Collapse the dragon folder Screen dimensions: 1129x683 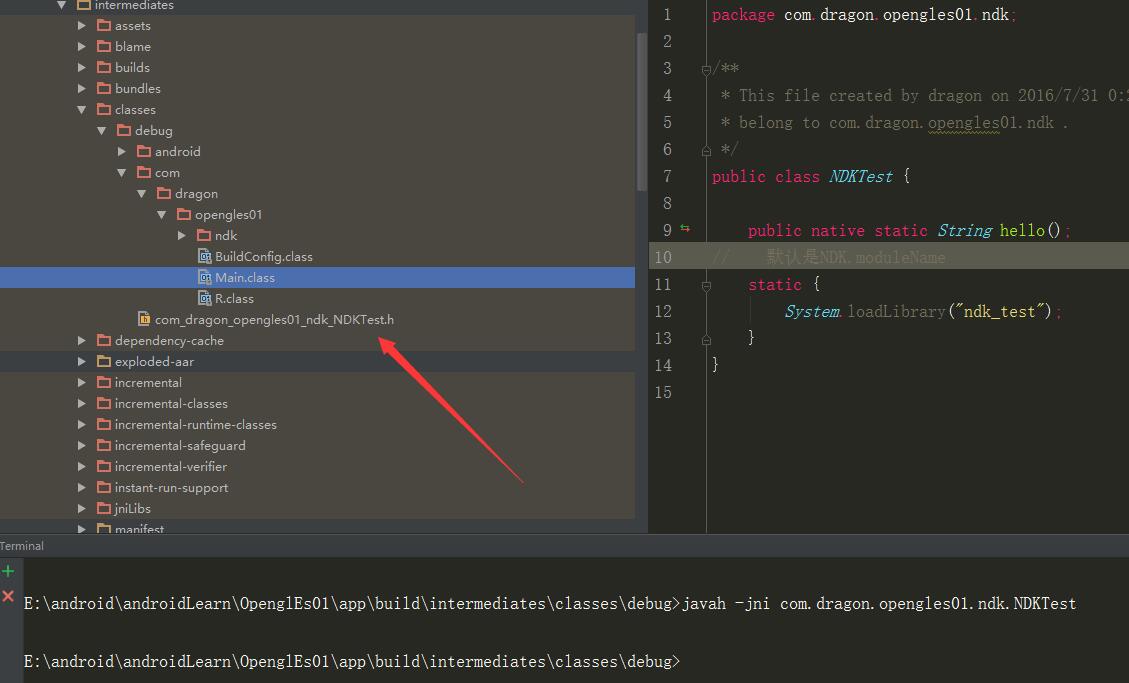tap(142, 194)
